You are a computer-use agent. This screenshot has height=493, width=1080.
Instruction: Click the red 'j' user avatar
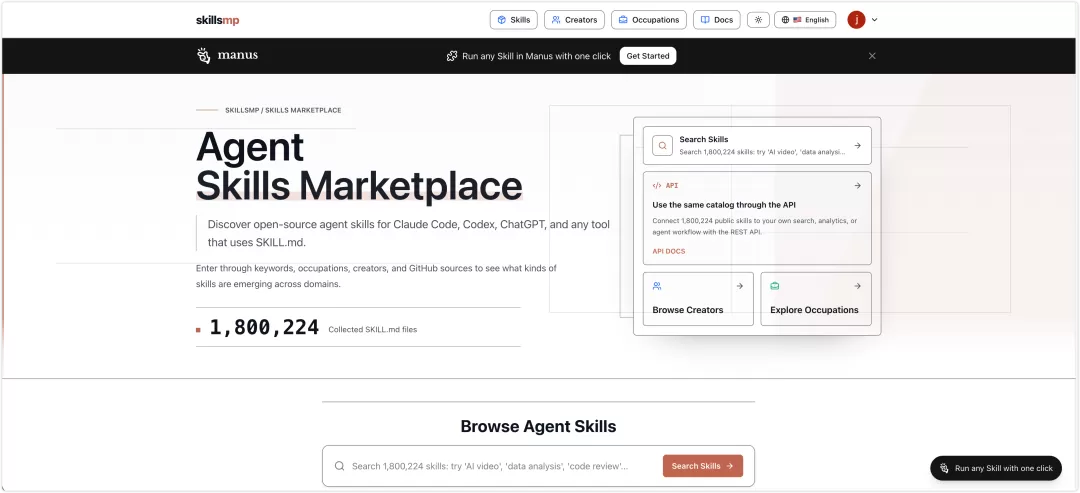pyautogui.click(x=856, y=20)
